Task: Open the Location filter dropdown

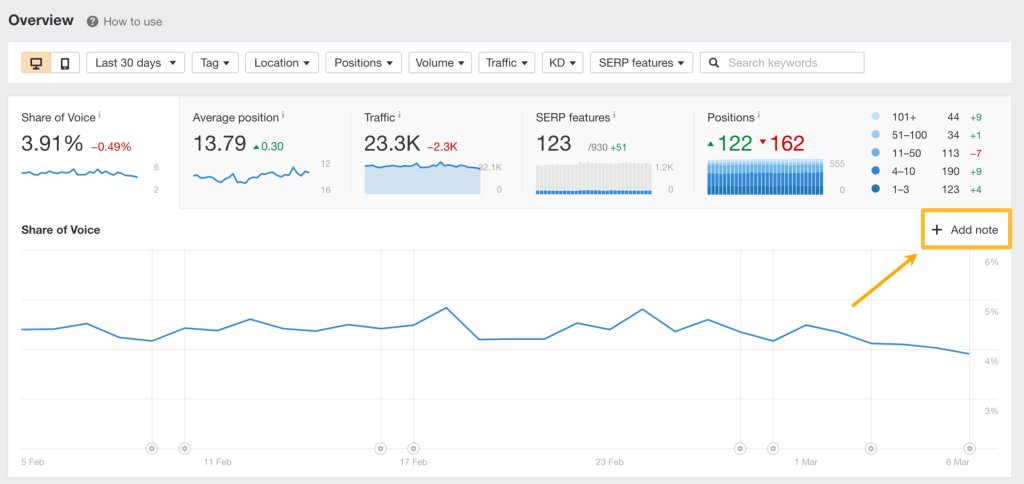Action: click(282, 63)
